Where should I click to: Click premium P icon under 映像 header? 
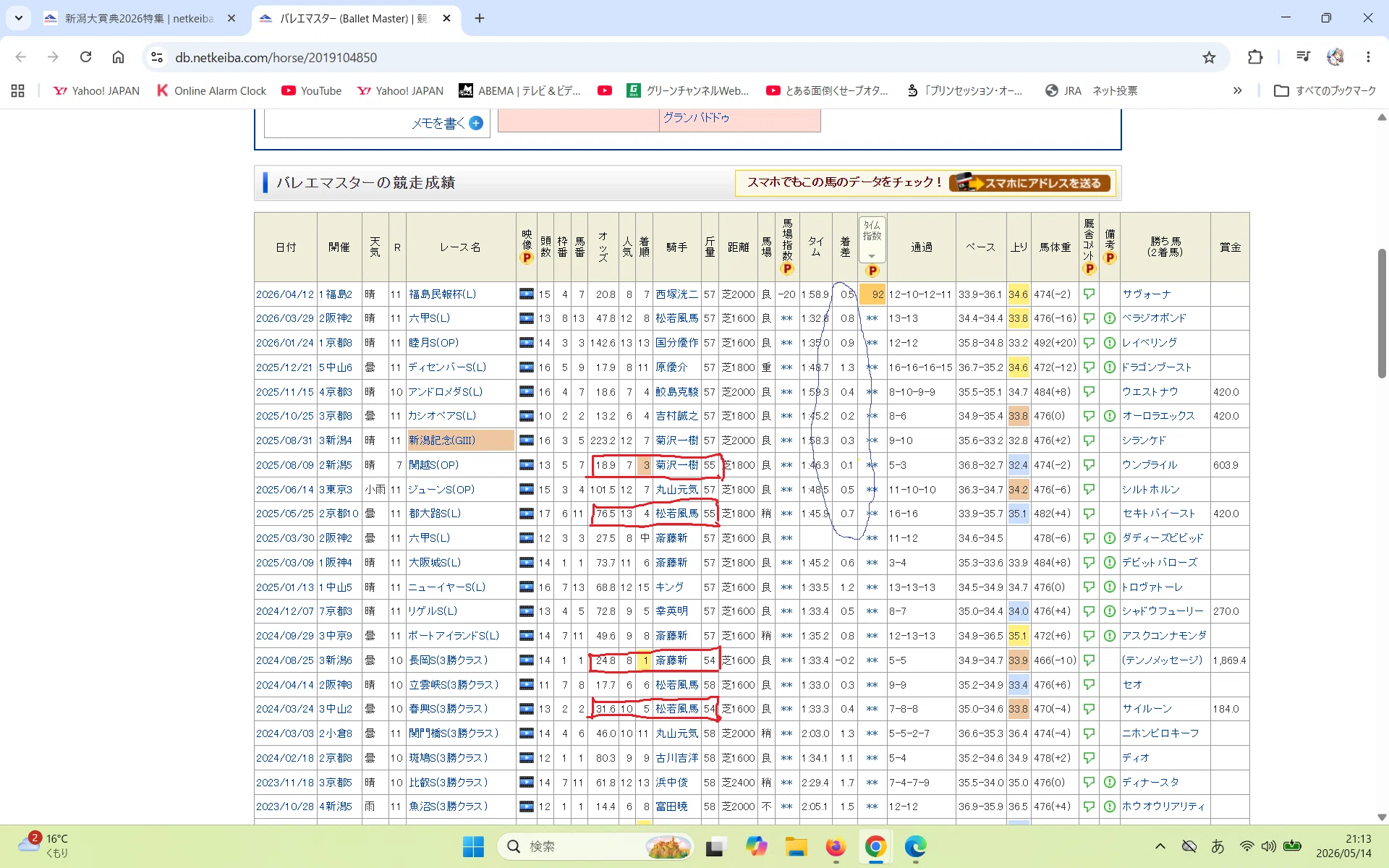pos(526,258)
